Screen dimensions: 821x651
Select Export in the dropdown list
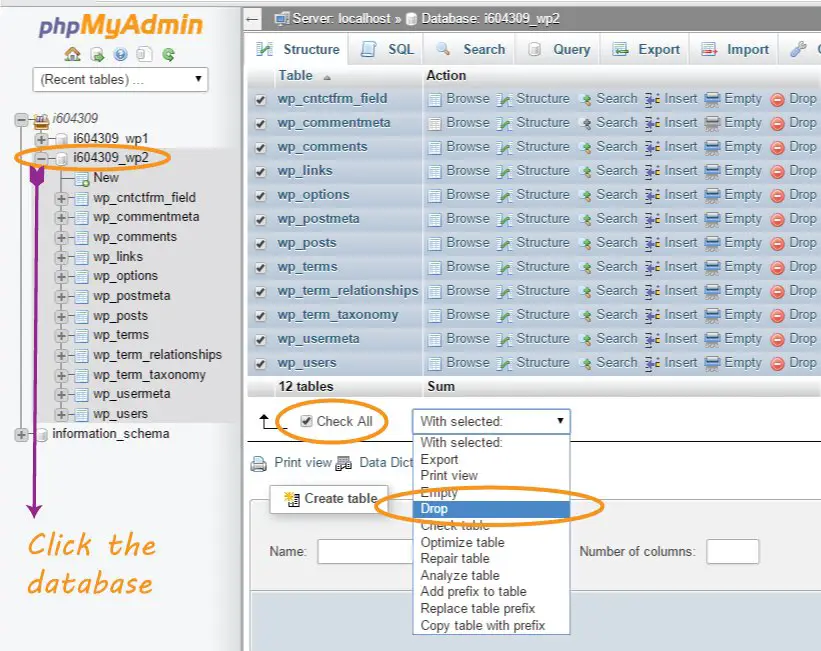click(491, 460)
